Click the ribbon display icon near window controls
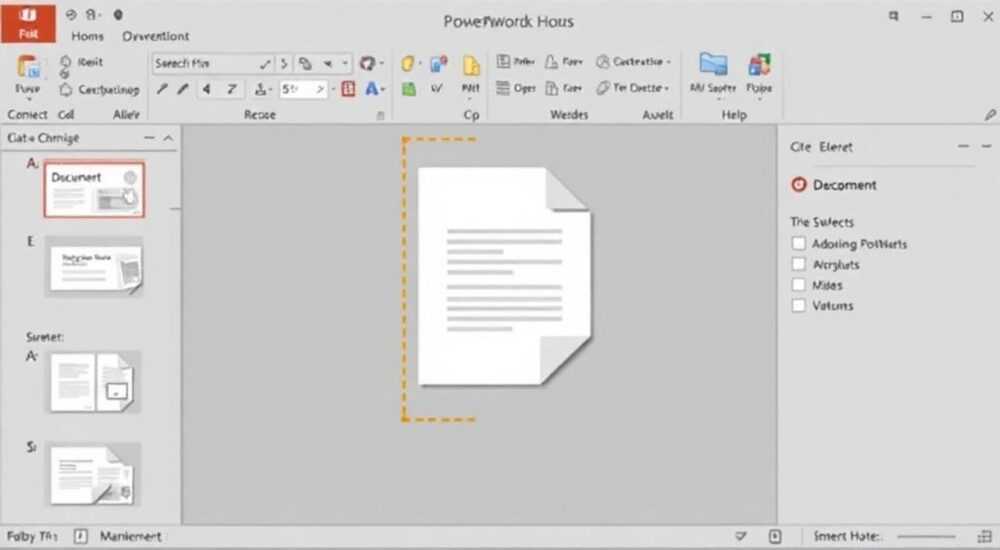Screen dimensions: 1000x550 [893, 17]
